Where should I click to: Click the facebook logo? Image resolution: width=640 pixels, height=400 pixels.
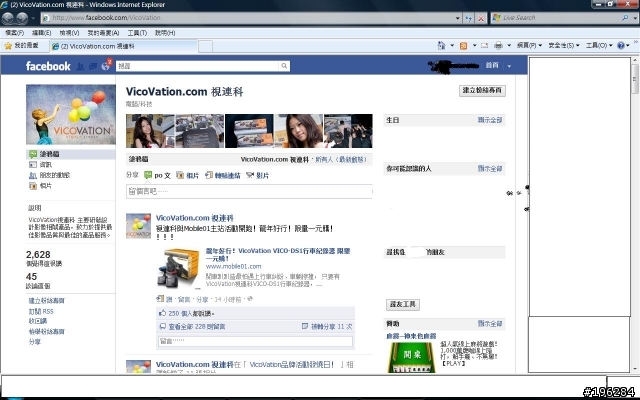click(48, 66)
